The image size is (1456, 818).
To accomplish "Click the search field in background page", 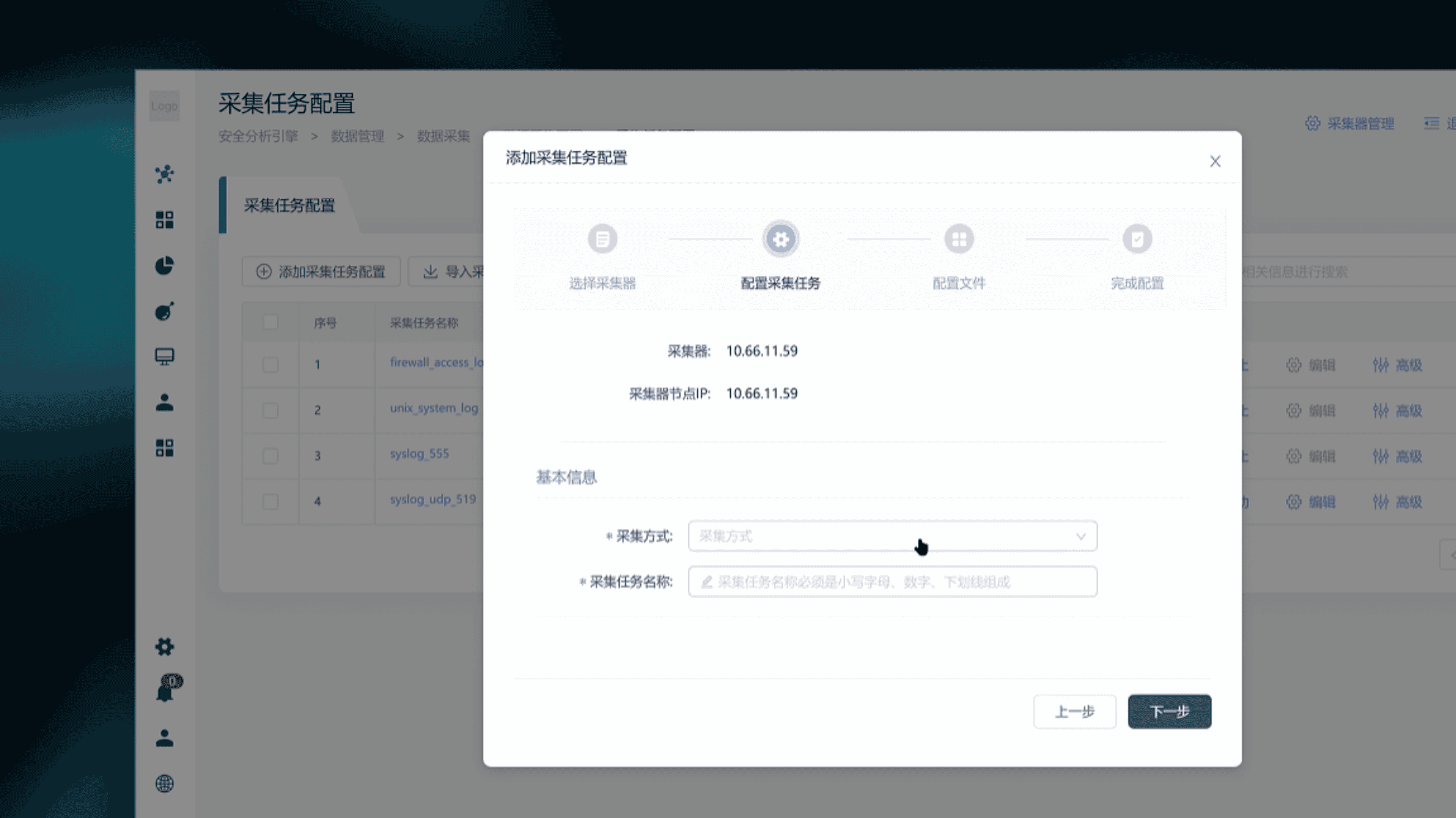I will (x=1348, y=271).
